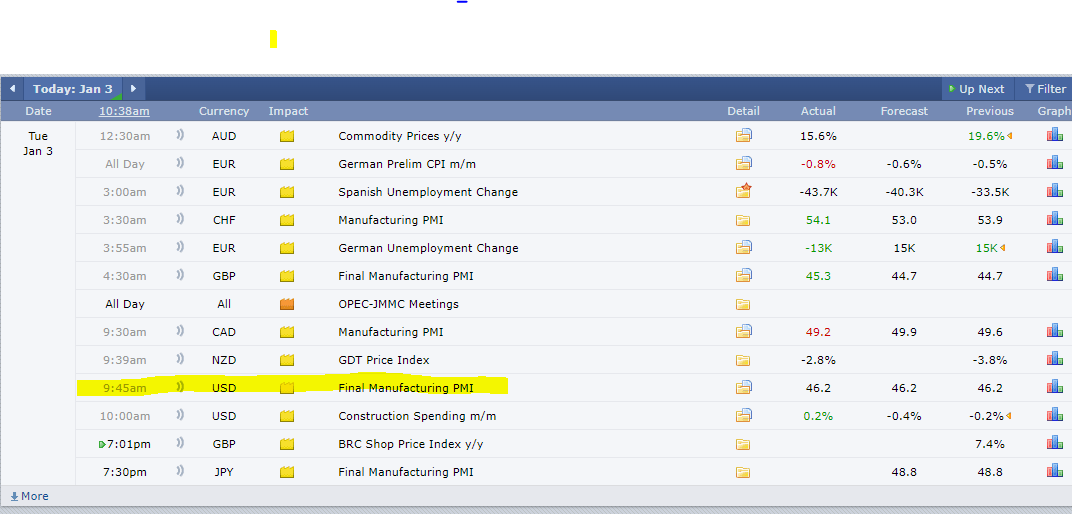Open graph for Construction Spending m/m
This screenshot has height=514, width=1072.
(x=1054, y=415)
